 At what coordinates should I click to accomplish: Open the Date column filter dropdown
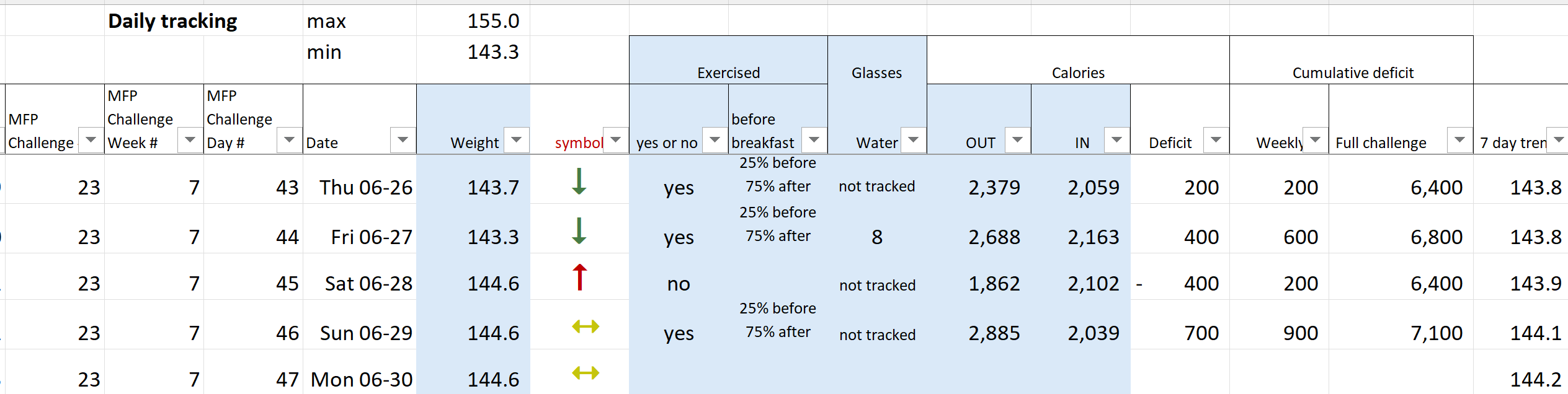click(x=403, y=140)
